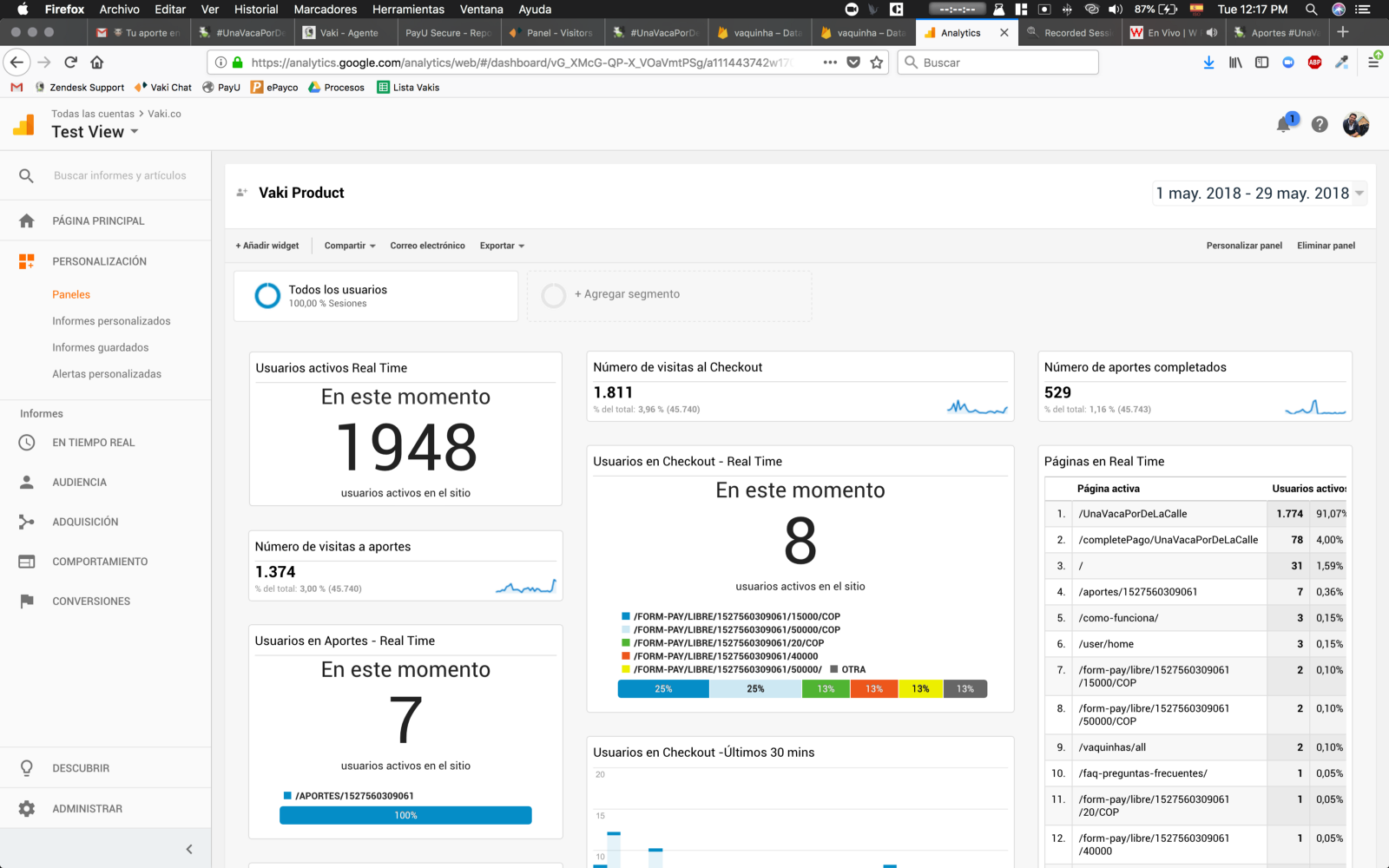Image resolution: width=1389 pixels, height=868 pixels.
Task: Click the blue 100% Aportes bar
Action: pos(405,816)
